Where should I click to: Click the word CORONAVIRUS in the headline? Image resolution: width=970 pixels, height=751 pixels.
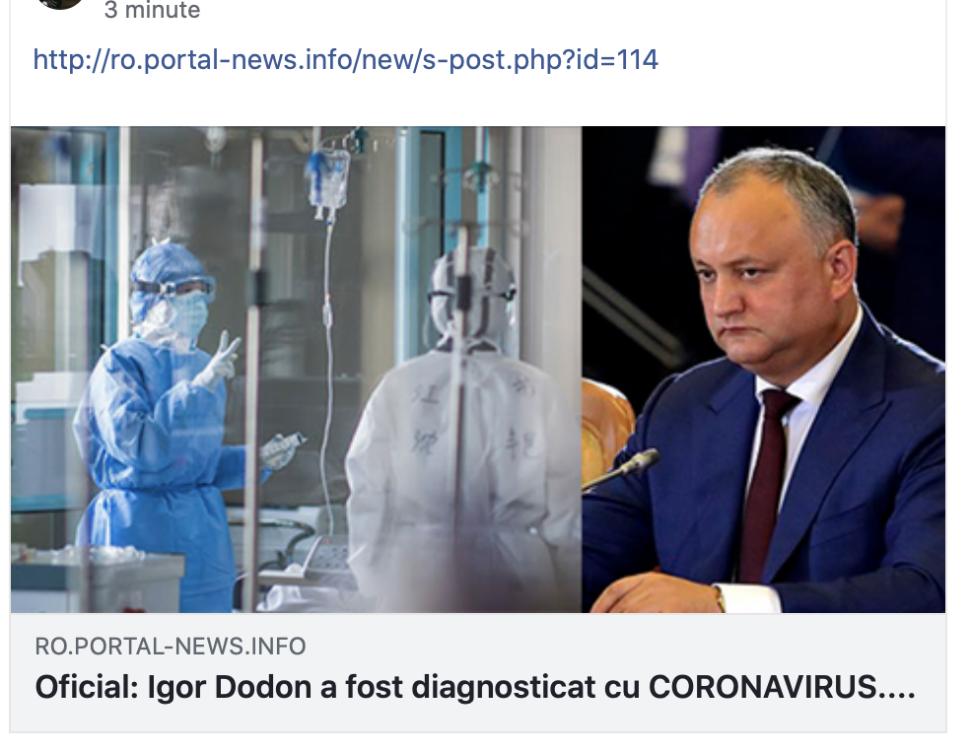[x=762, y=687]
